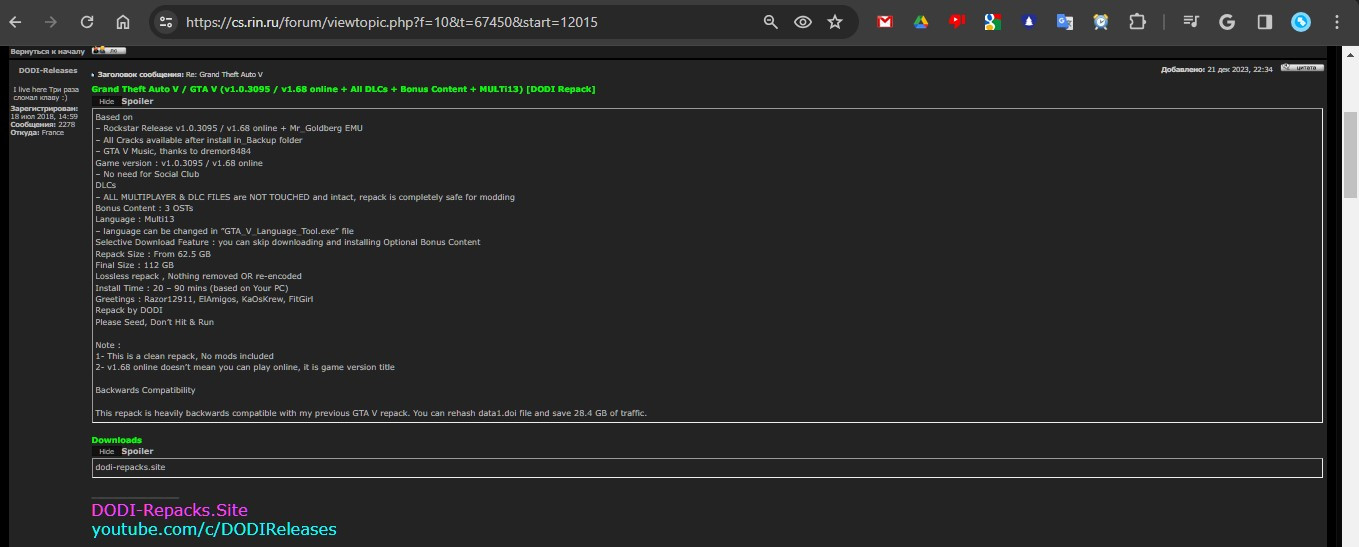This screenshot has width=1359, height=547.
Task: Collapse the Downloads spoiler with Hide
Action: [106, 452]
